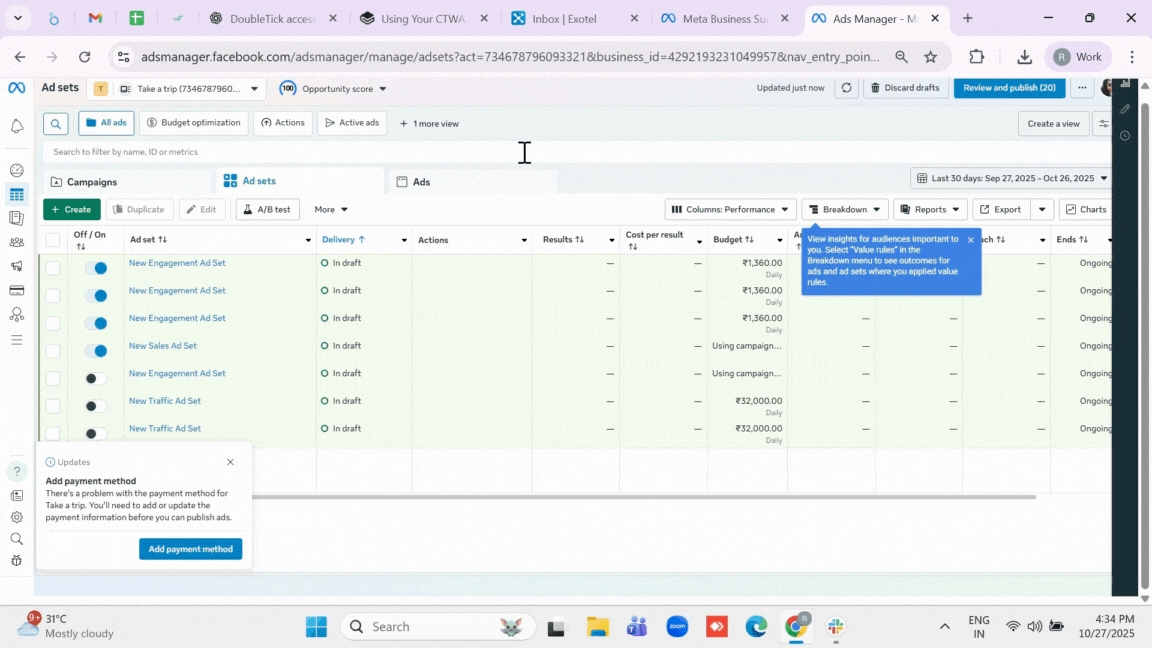This screenshot has height=648, width=1152.
Task: Open the date range Last 30 days dropdown
Action: tap(1012, 178)
